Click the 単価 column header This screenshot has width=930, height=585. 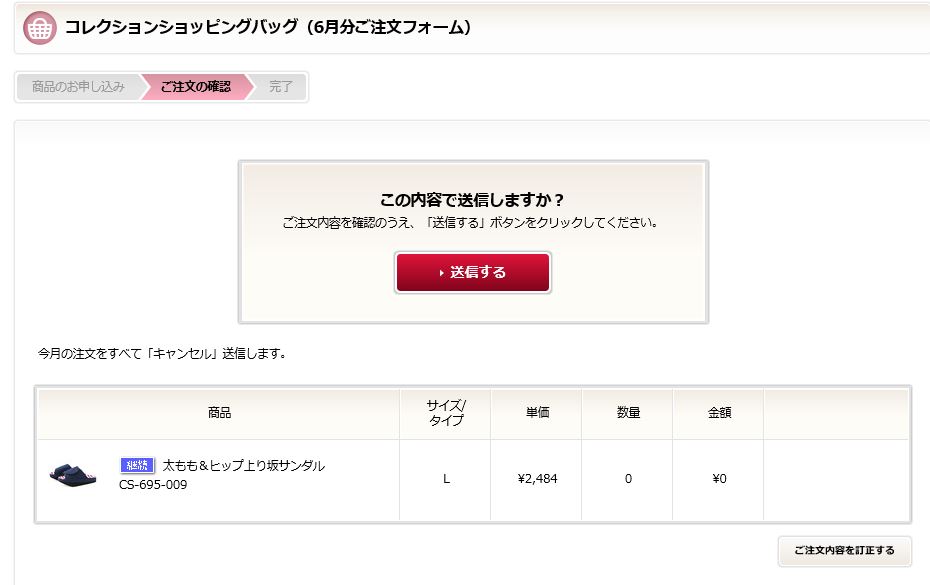tap(537, 413)
